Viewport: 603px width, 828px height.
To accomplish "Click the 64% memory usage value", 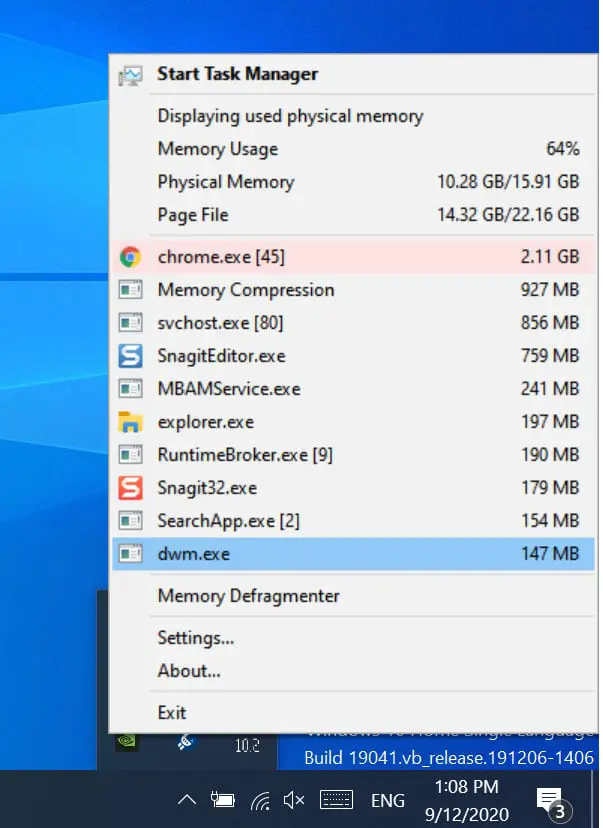I will tap(562, 149).
